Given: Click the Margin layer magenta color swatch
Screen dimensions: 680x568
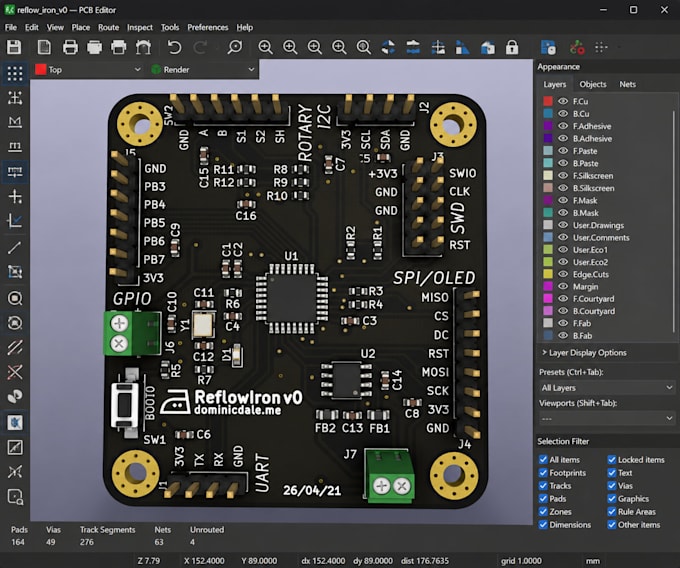Looking at the screenshot, I should point(548,286).
